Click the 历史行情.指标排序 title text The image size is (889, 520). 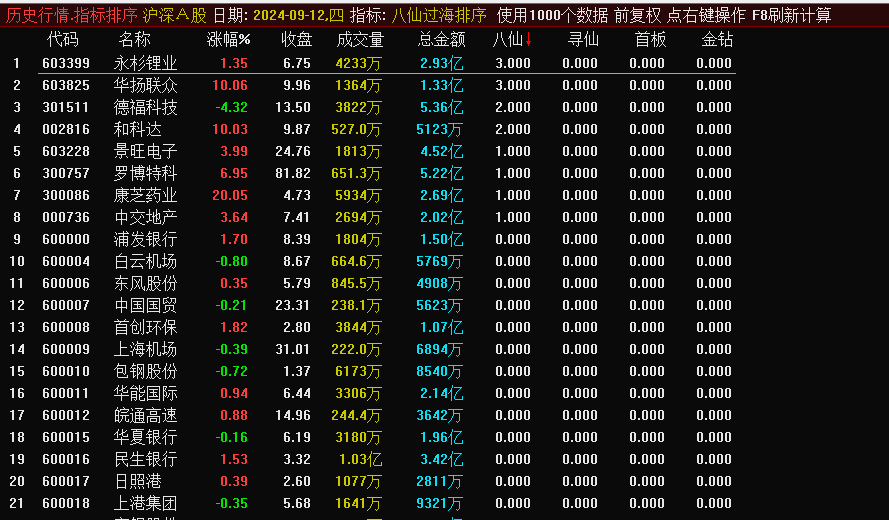point(71,15)
